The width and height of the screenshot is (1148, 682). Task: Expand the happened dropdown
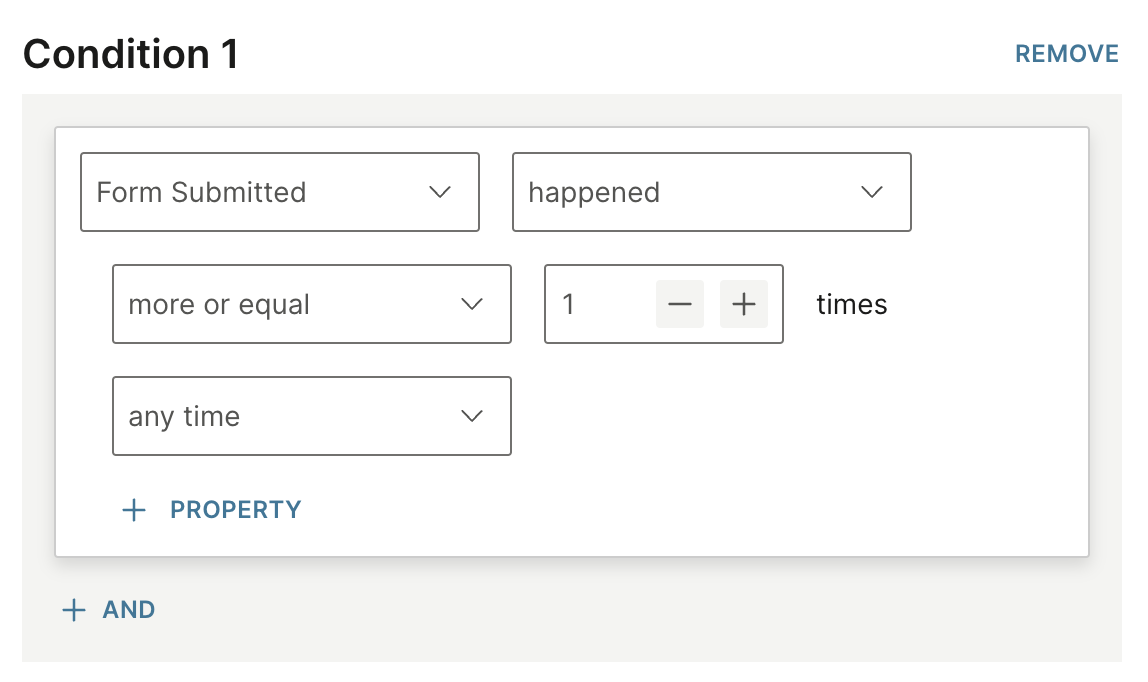point(711,192)
